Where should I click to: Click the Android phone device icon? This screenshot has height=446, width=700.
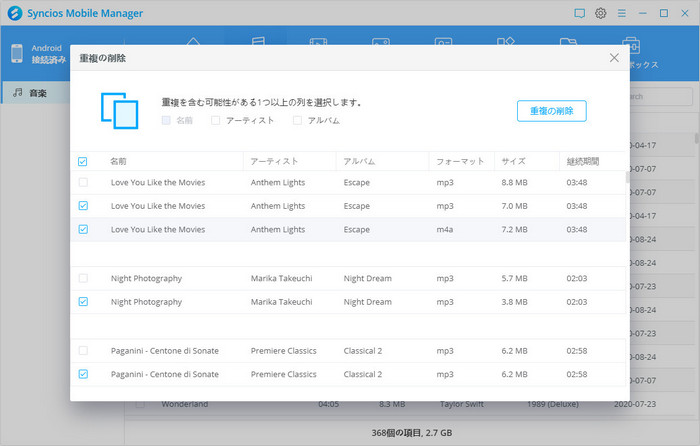pyautogui.click(x=17, y=54)
